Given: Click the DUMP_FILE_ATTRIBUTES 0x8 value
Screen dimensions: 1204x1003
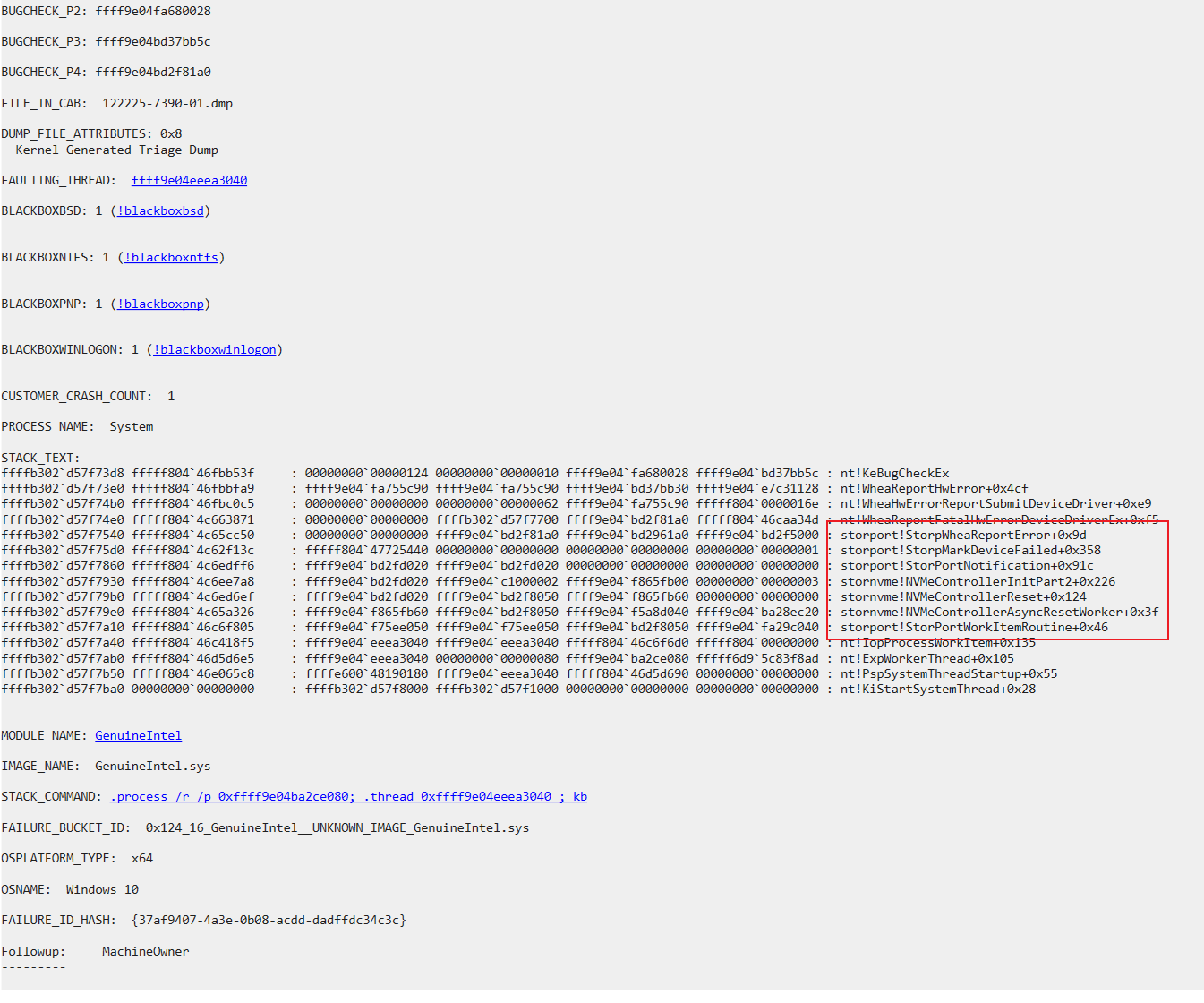Looking at the screenshot, I should tap(171, 133).
